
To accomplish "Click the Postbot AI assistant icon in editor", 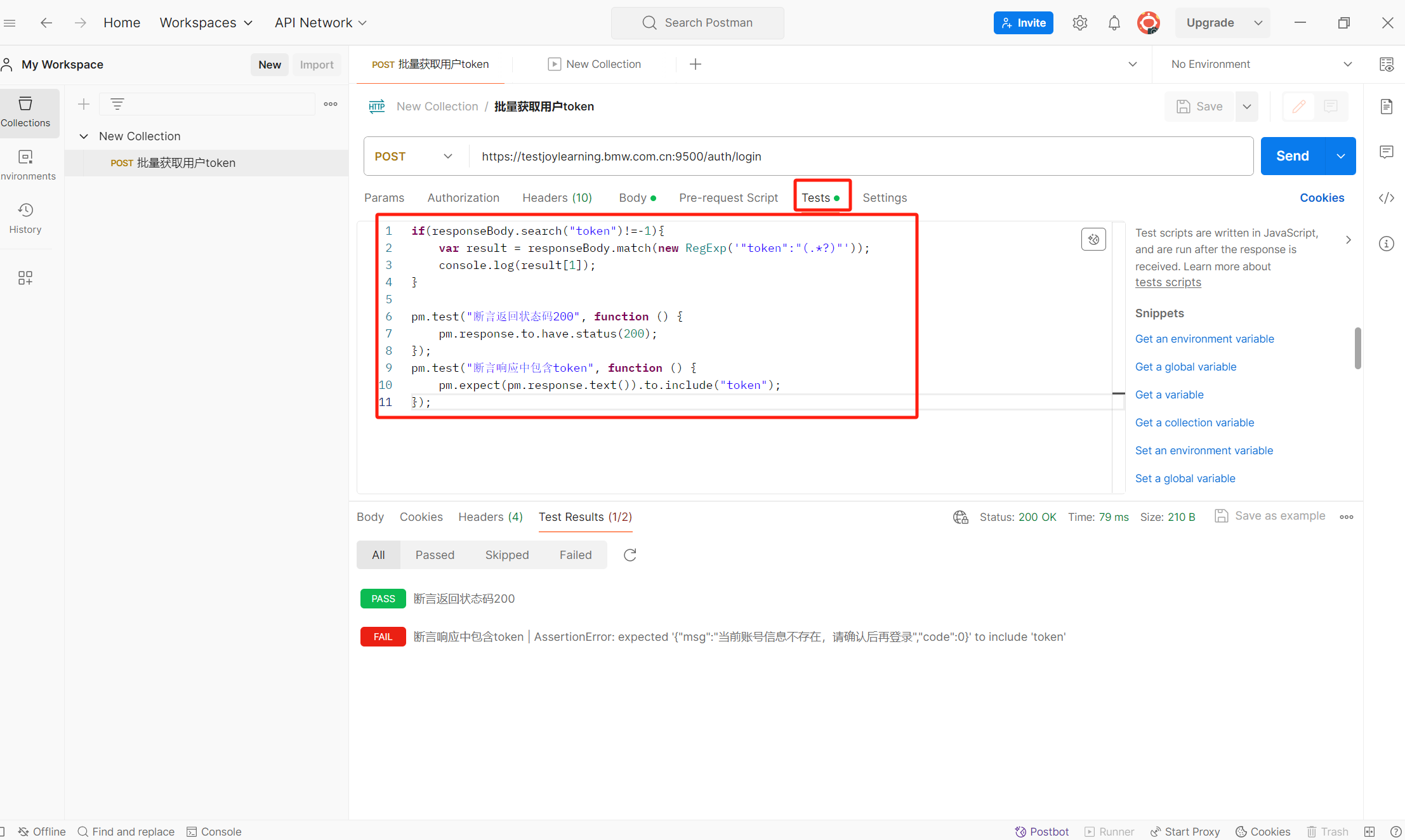I will tap(1093, 239).
